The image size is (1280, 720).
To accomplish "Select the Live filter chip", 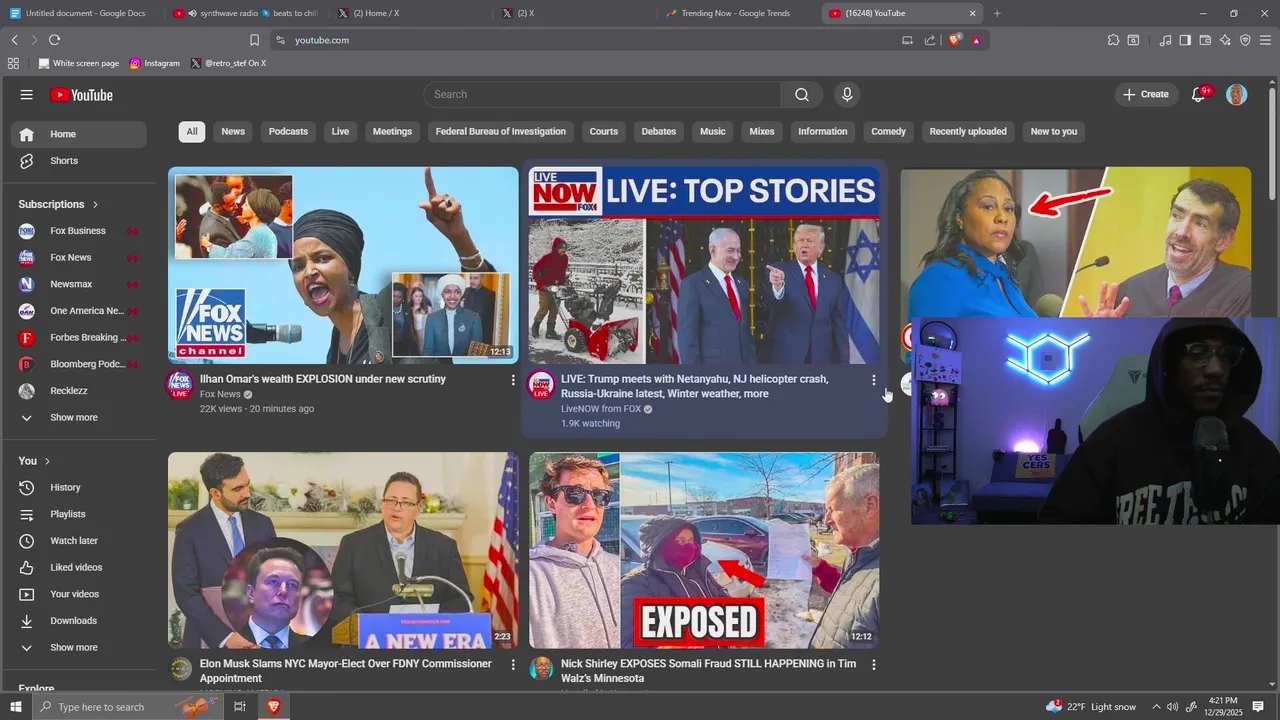I will coord(340,131).
